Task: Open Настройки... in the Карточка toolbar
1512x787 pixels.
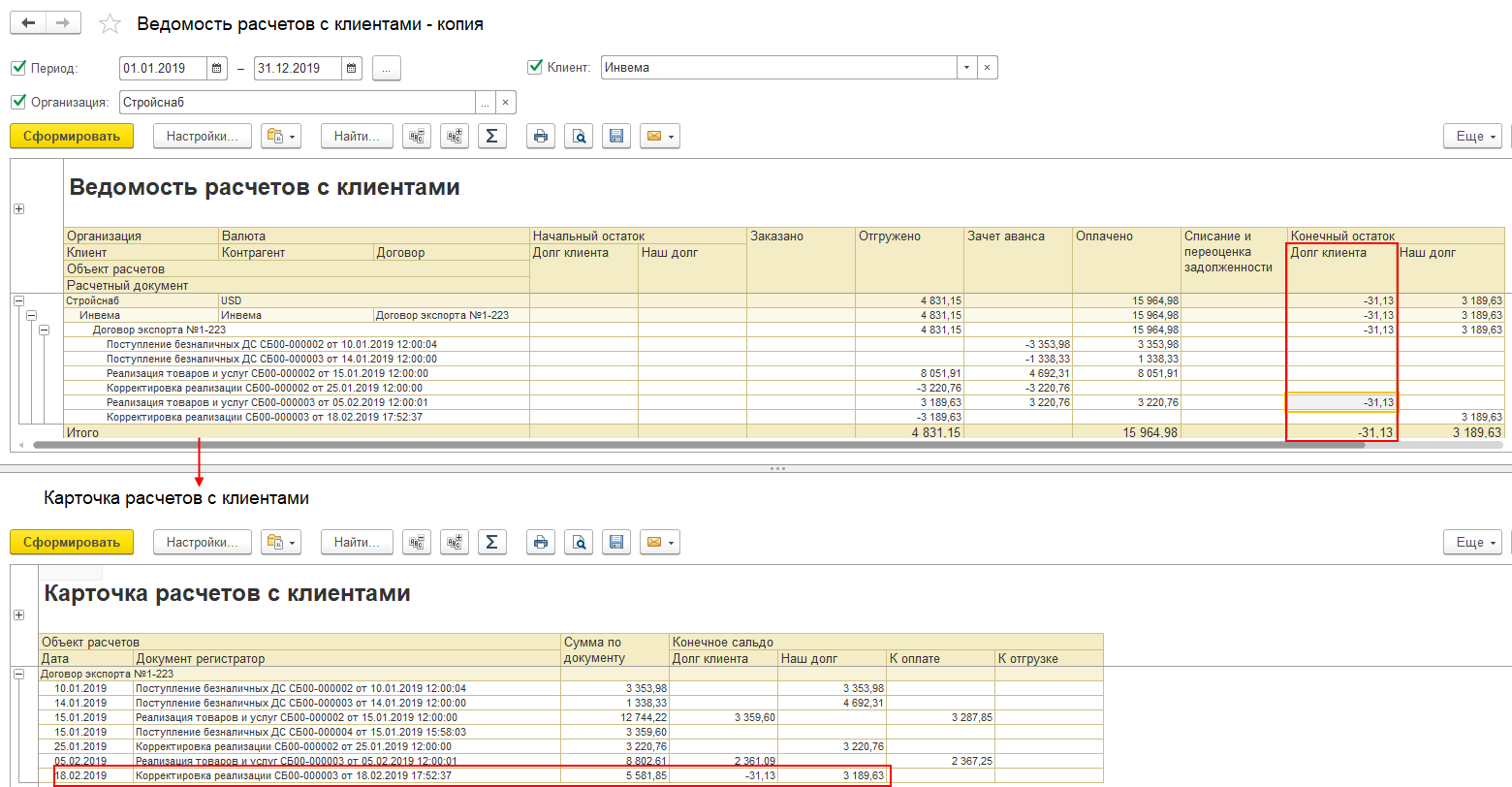Action: pos(203,543)
